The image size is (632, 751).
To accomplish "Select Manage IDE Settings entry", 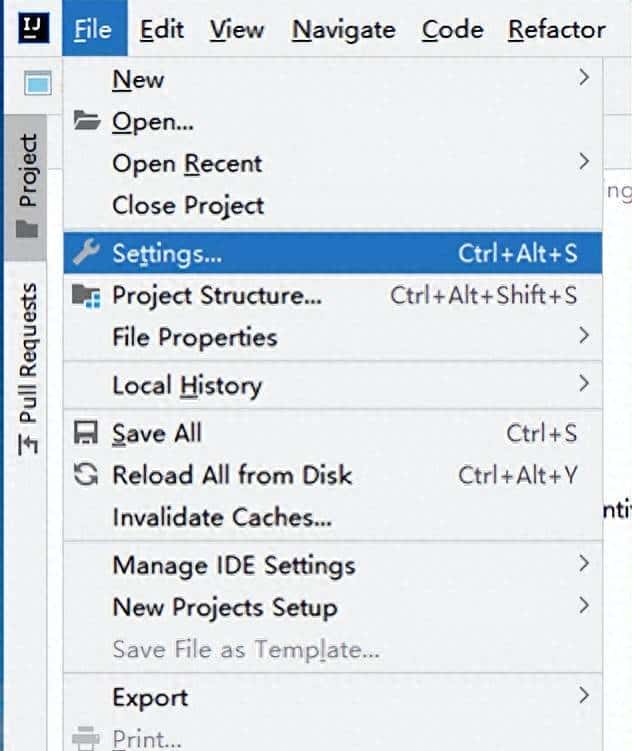I will coord(233,565).
